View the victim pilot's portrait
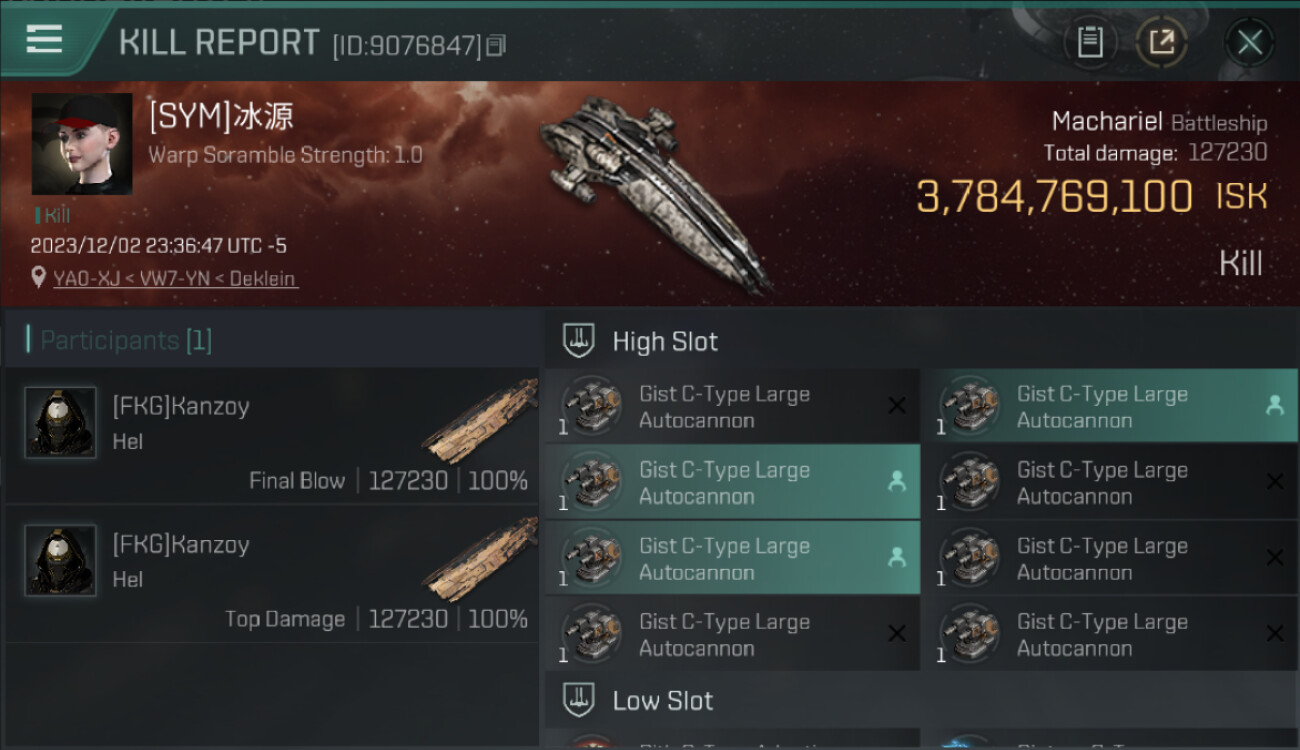1300x750 pixels. (82, 144)
